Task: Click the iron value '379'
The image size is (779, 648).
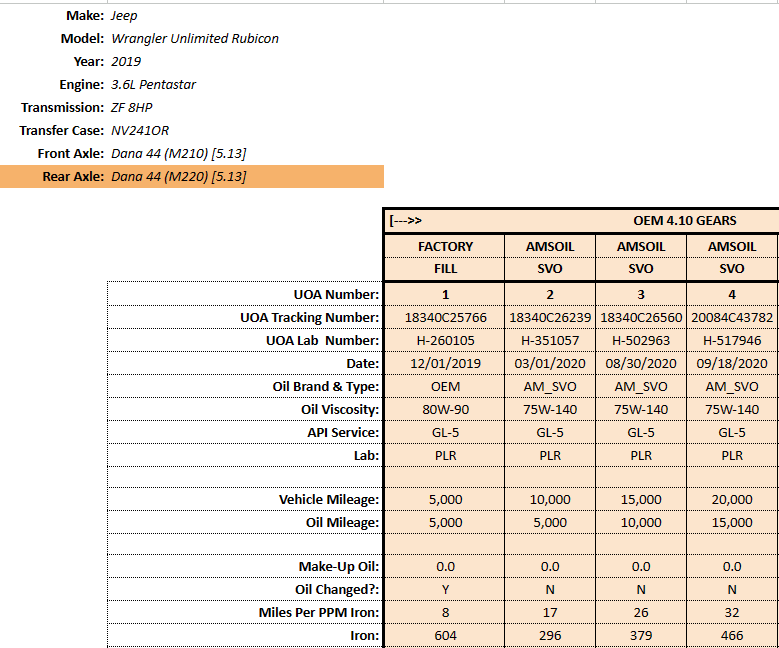Action: point(641,636)
